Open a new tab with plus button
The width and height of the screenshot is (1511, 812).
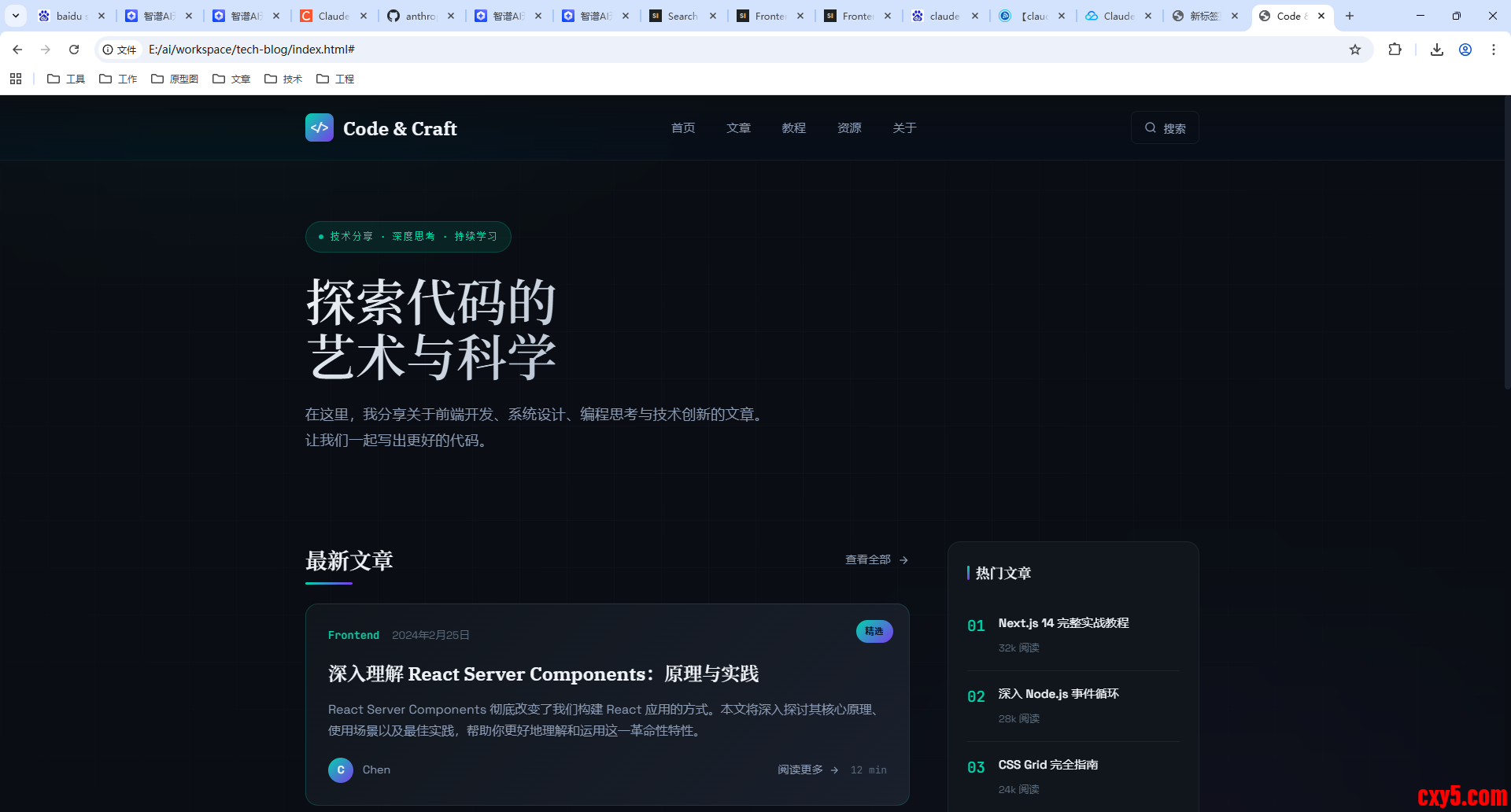coord(1350,16)
